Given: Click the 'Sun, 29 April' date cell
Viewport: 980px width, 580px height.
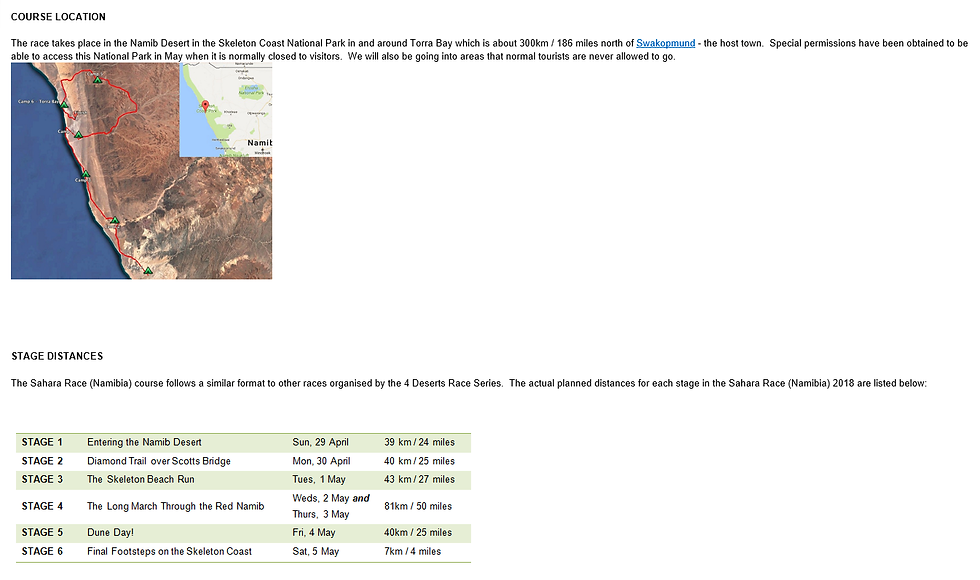Looking at the screenshot, I should point(320,442).
